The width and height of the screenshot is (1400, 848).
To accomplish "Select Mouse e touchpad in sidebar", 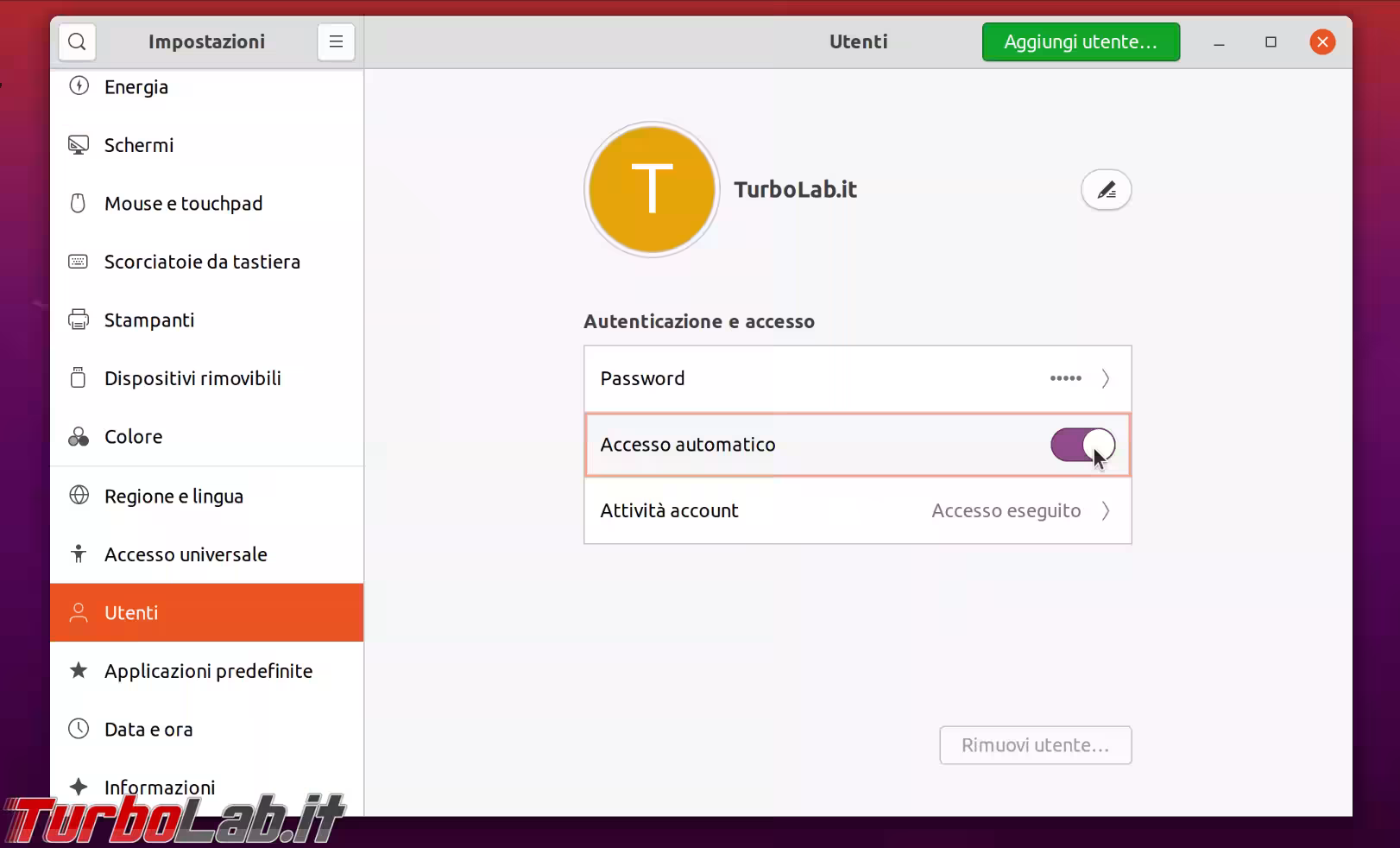I will click(x=183, y=204).
